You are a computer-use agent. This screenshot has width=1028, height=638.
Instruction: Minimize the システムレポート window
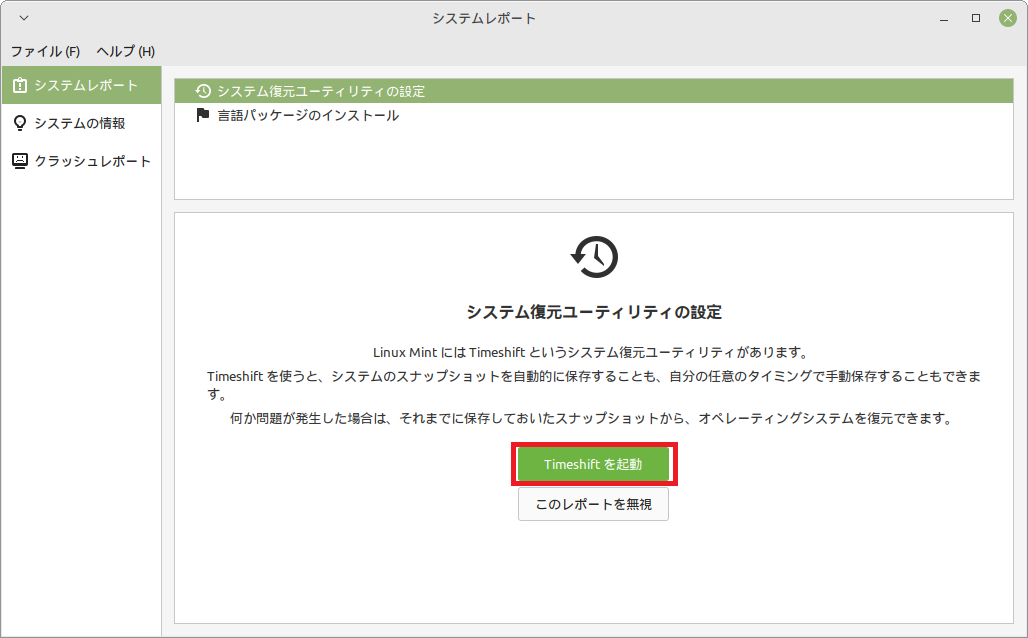click(944, 18)
